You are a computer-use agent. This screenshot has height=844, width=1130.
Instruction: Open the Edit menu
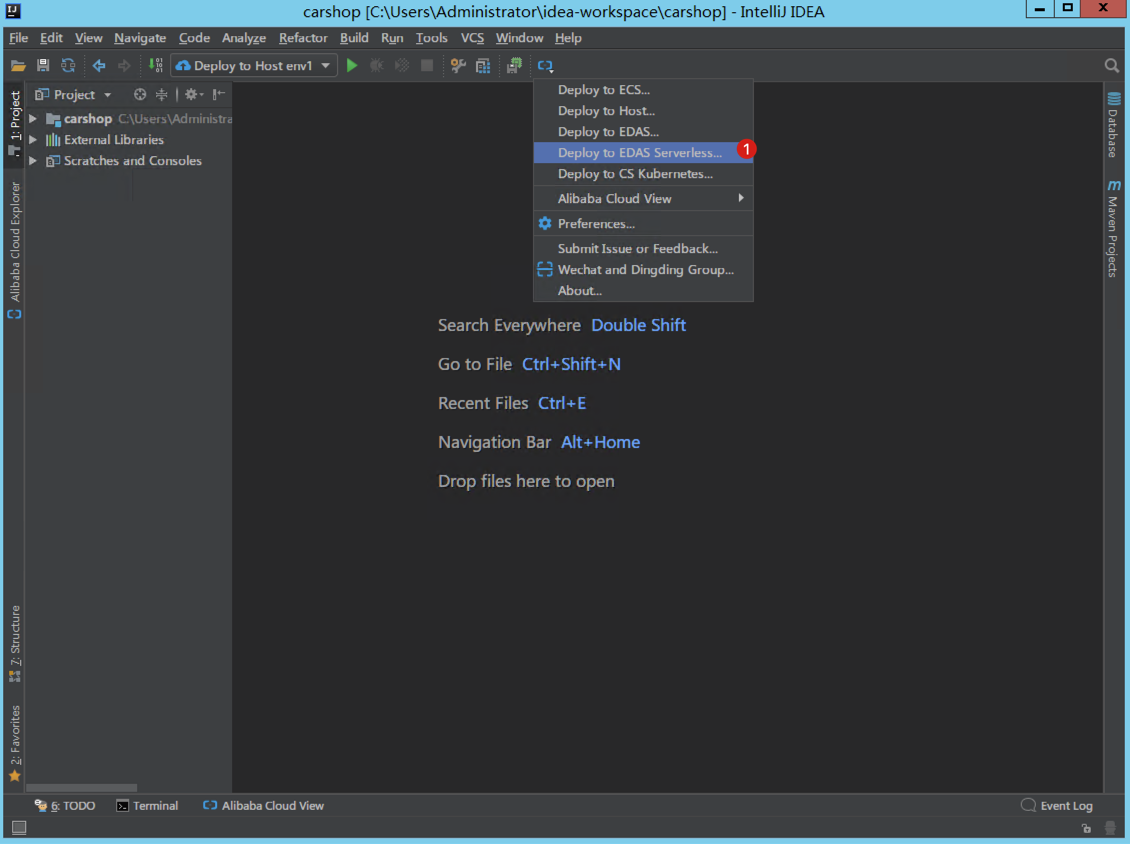51,38
